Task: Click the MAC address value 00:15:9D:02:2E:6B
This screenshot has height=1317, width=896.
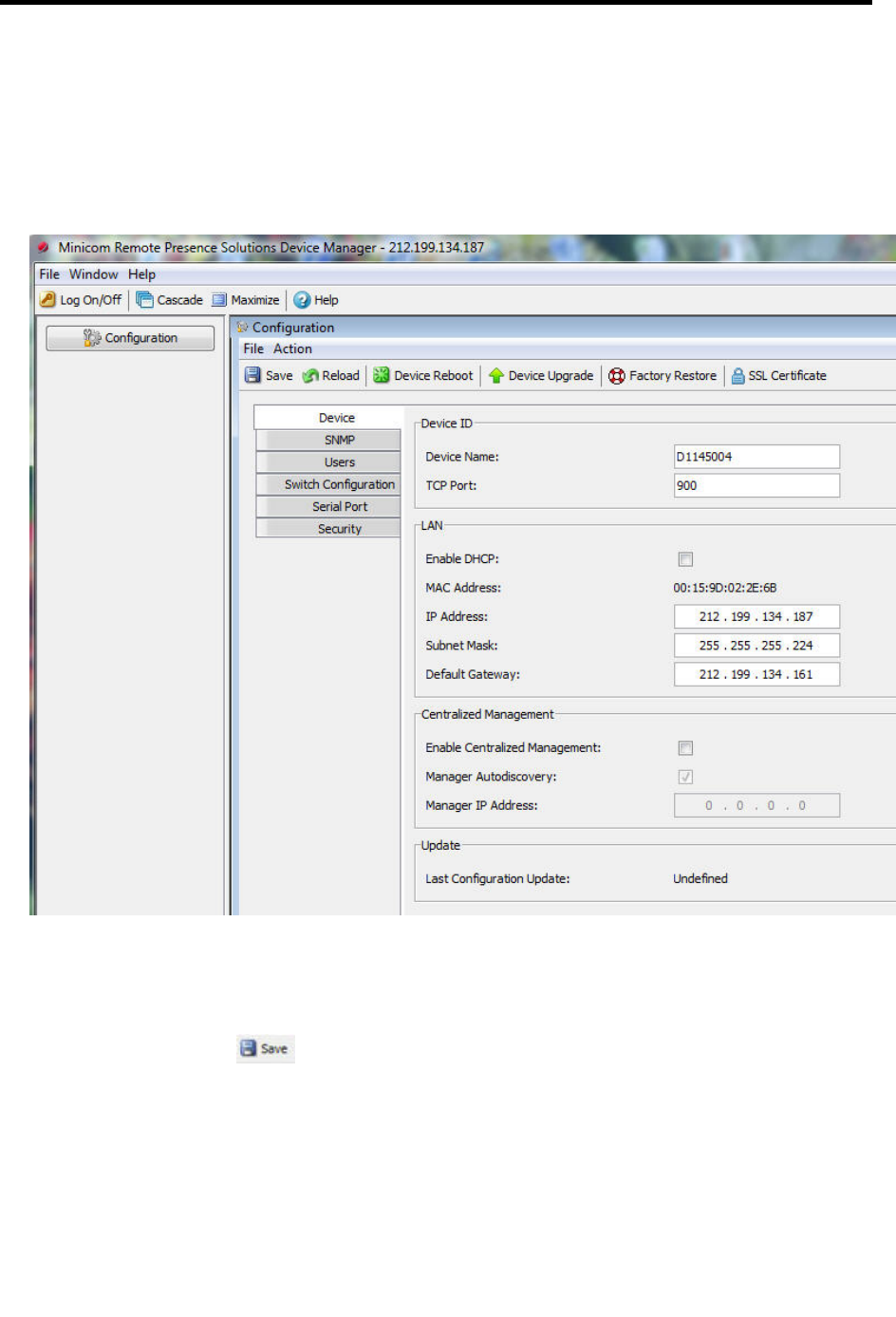Action: pos(725,588)
